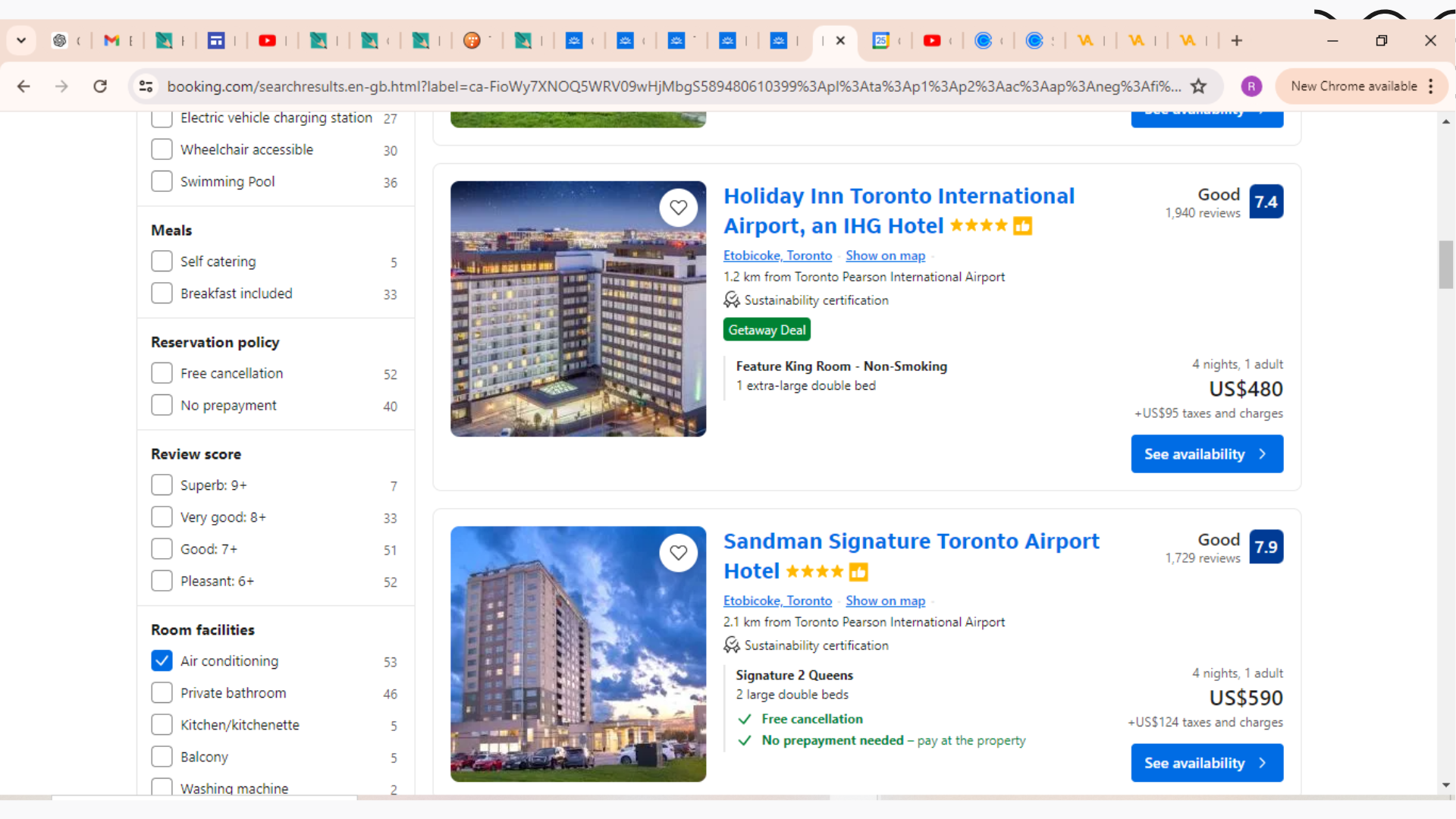Click the Holiday Inn thumbs-up preferred badge
This screenshot has width=1456, height=819.
click(1023, 226)
